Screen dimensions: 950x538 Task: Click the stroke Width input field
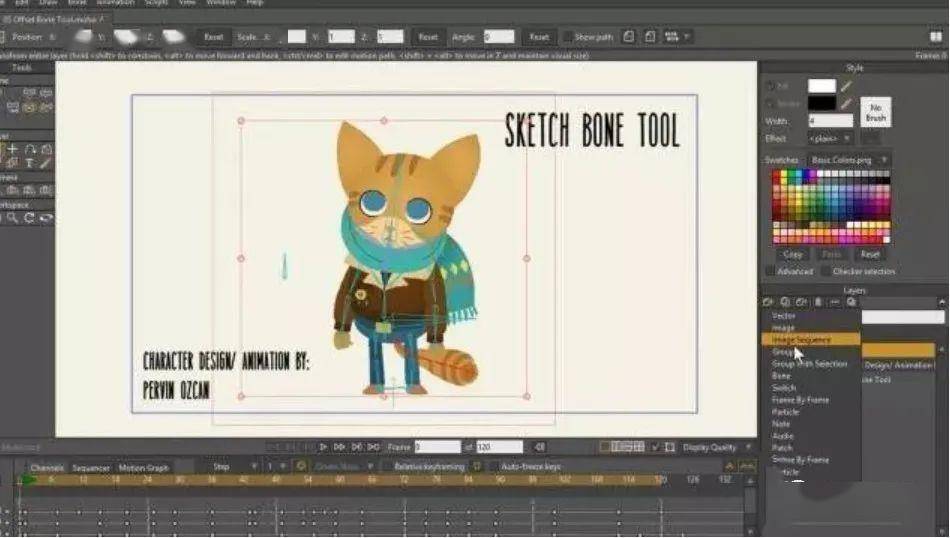pyautogui.click(x=830, y=121)
